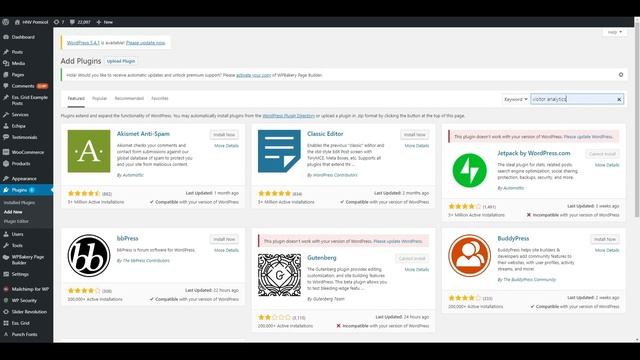
Task: Open Services in the sidebar
Action: tap(20, 115)
